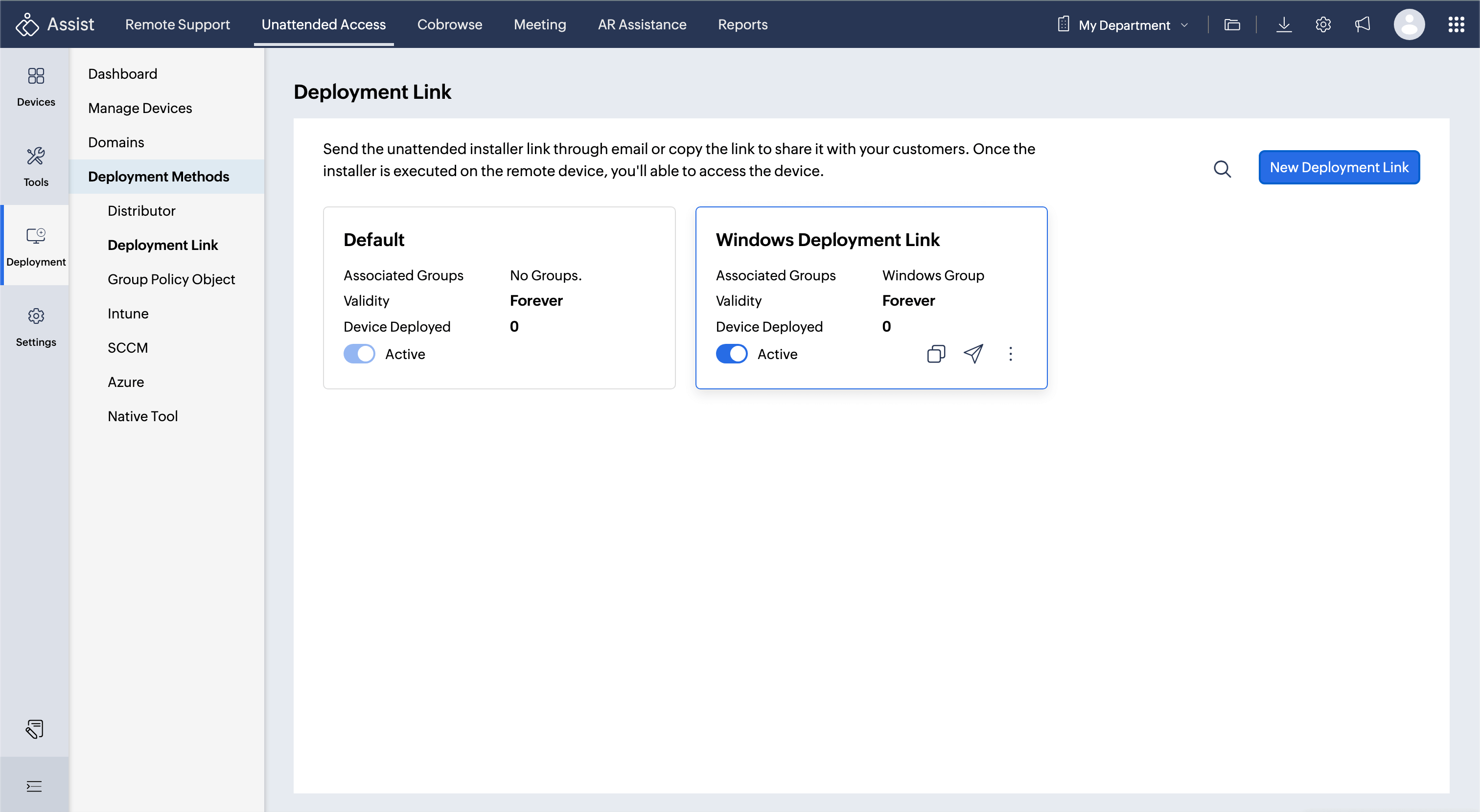Open the apps grid launcher icon
This screenshot has width=1480, height=812.
click(x=1456, y=24)
